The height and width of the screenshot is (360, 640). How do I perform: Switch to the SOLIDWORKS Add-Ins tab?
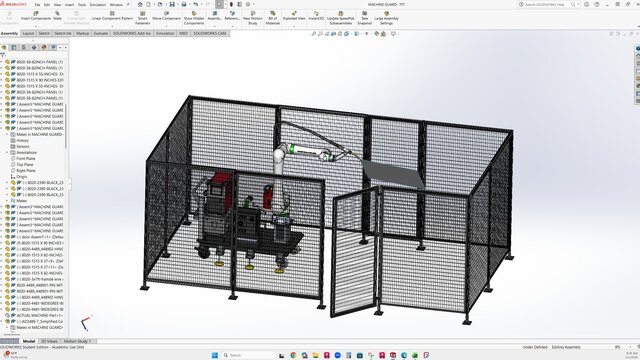pyautogui.click(x=132, y=33)
